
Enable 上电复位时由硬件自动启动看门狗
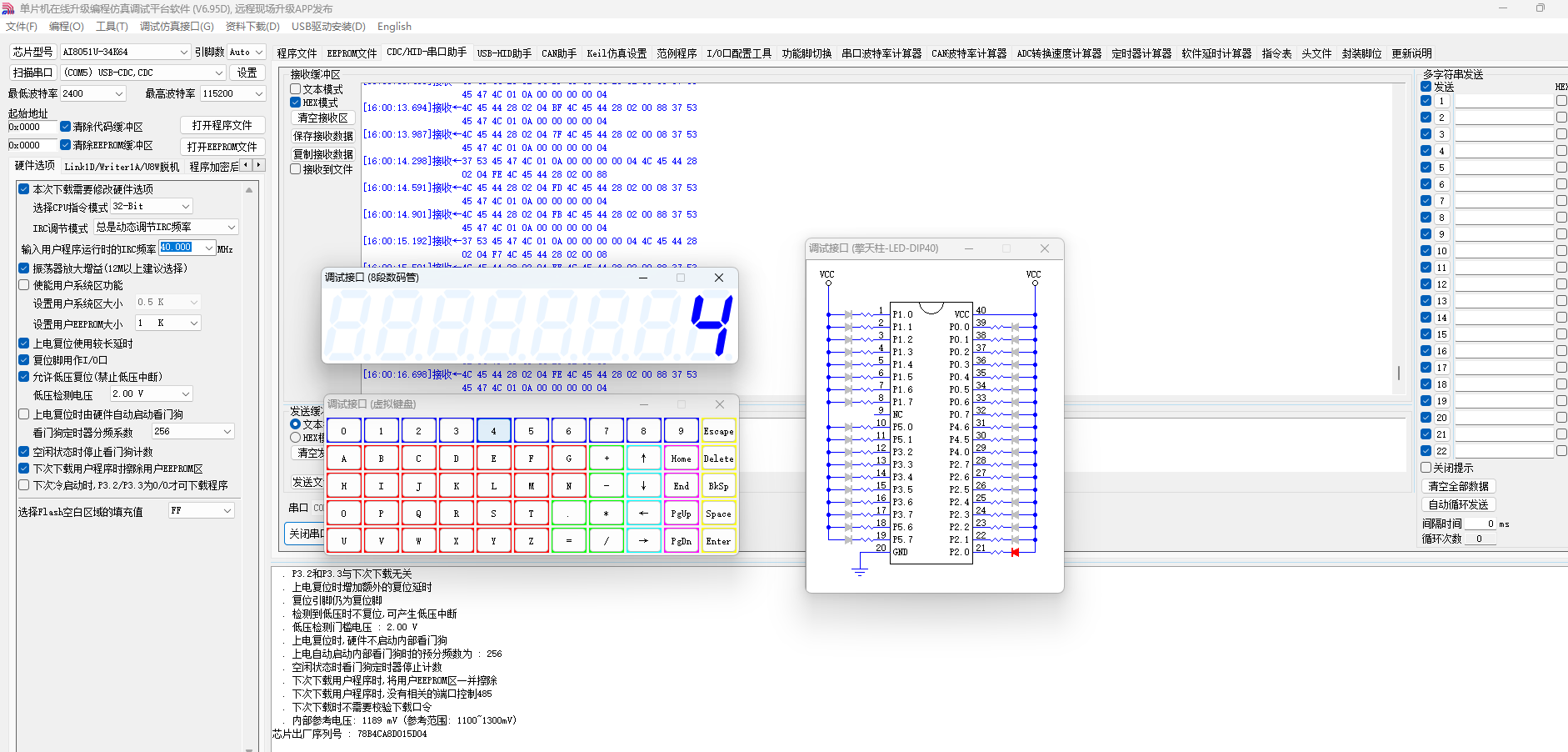pos(24,414)
